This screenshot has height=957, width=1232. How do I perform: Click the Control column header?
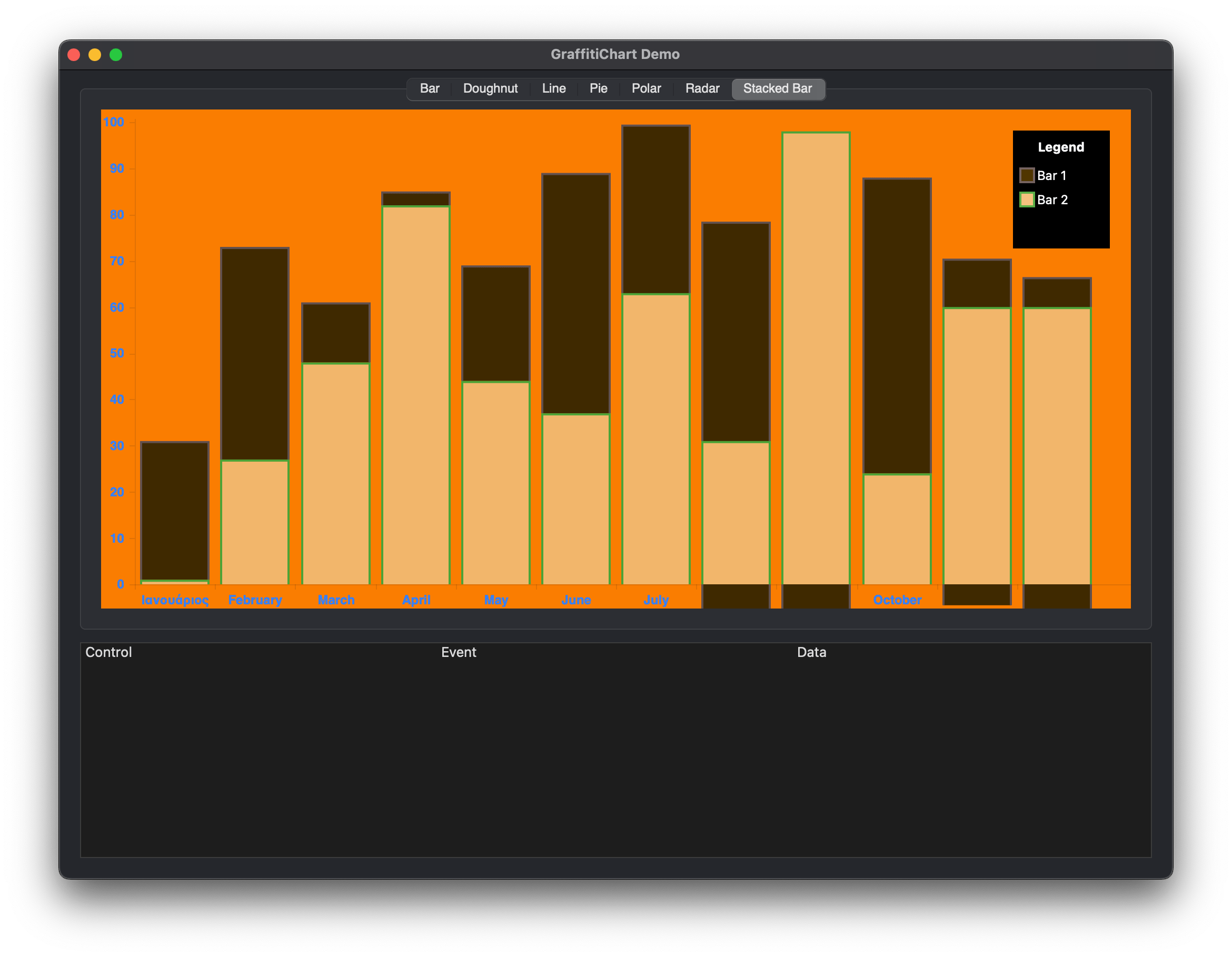coord(108,652)
